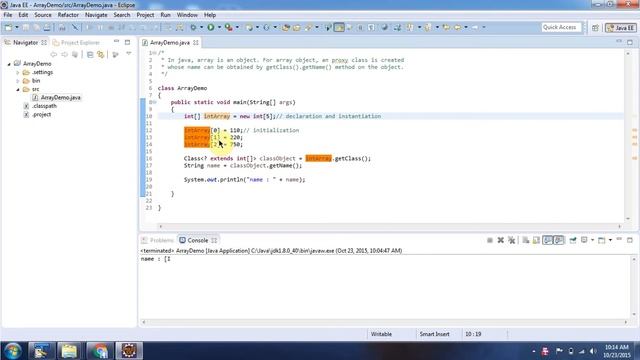Image resolution: width=640 pixels, height=360 pixels.
Task: Open File Explorer from taskbar
Action: point(69,351)
